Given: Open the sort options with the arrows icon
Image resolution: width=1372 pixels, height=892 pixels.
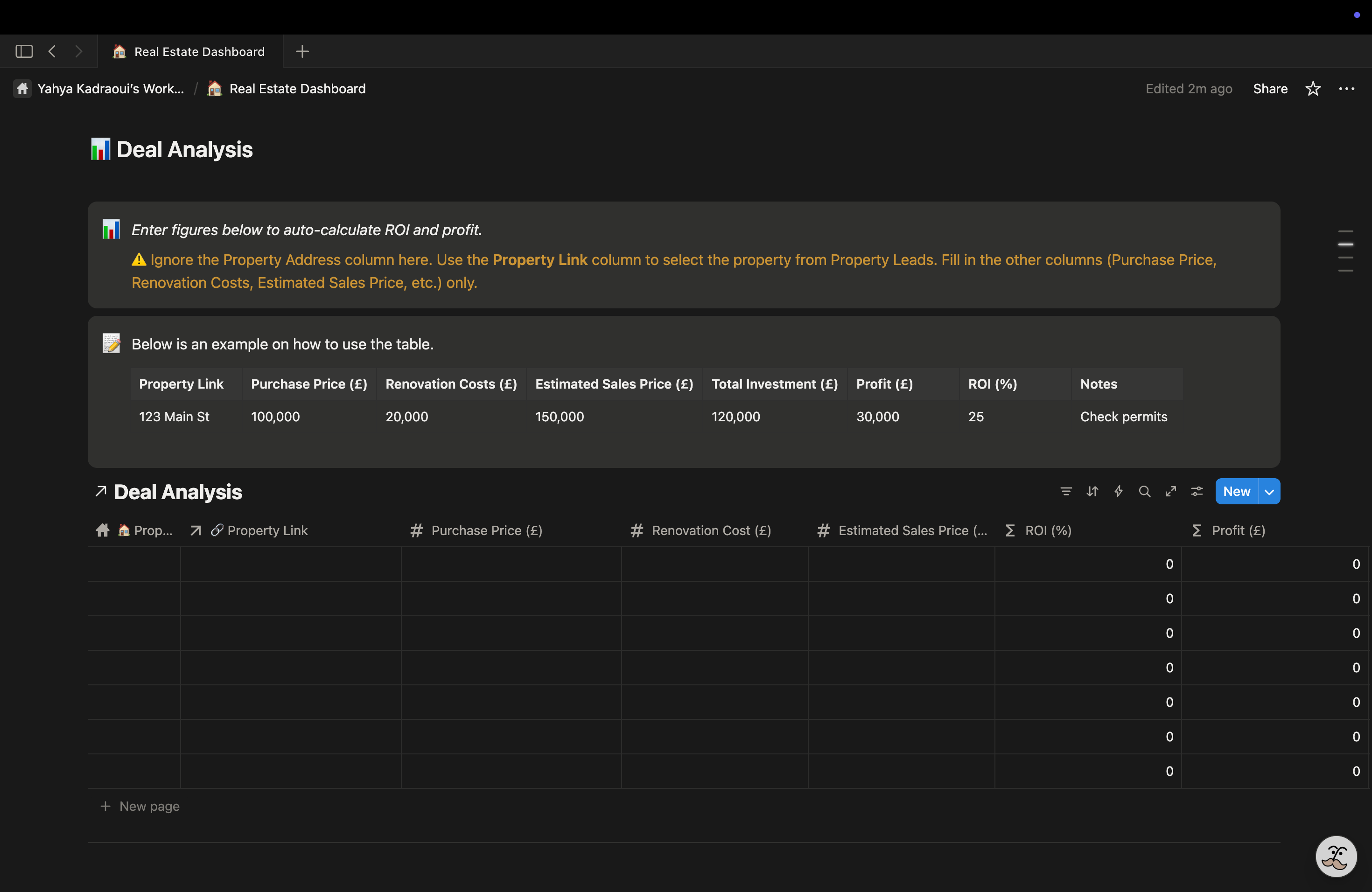Looking at the screenshot, I should tap(1092, 491).
